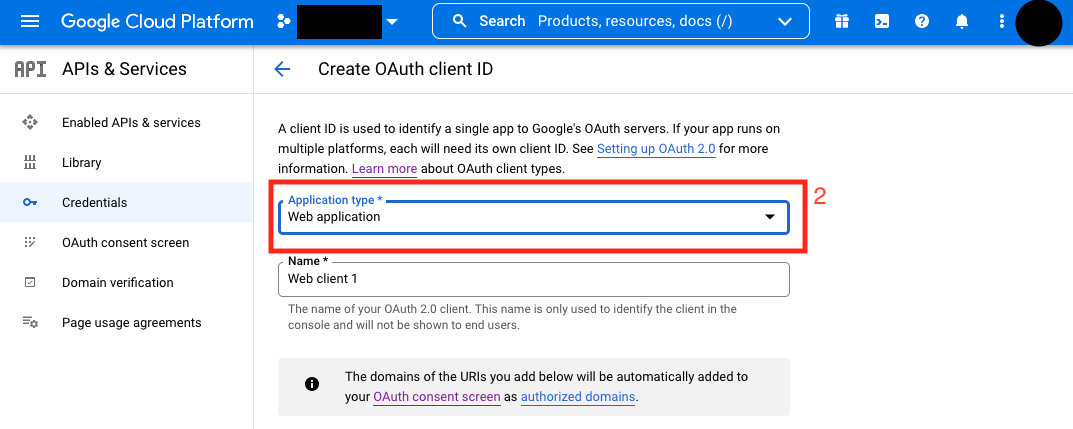This screenshot has height=429, width=1073.
Task: Open the Learn more link
Action: (385, 168)
